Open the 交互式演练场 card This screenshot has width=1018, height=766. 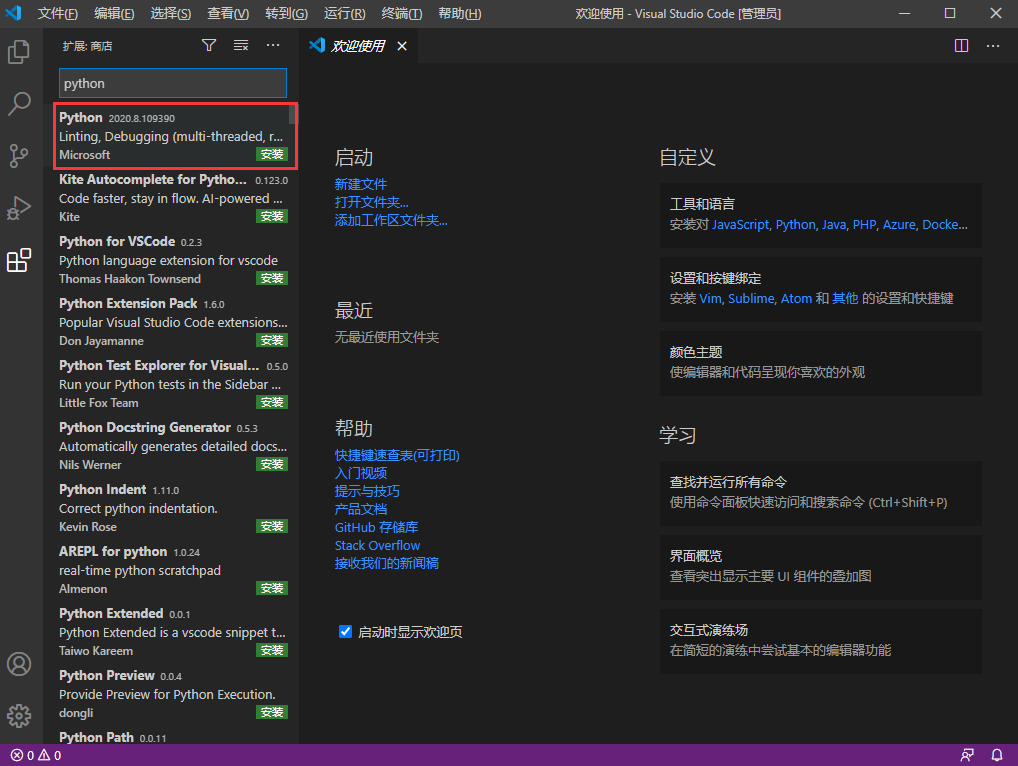point(821,641)
